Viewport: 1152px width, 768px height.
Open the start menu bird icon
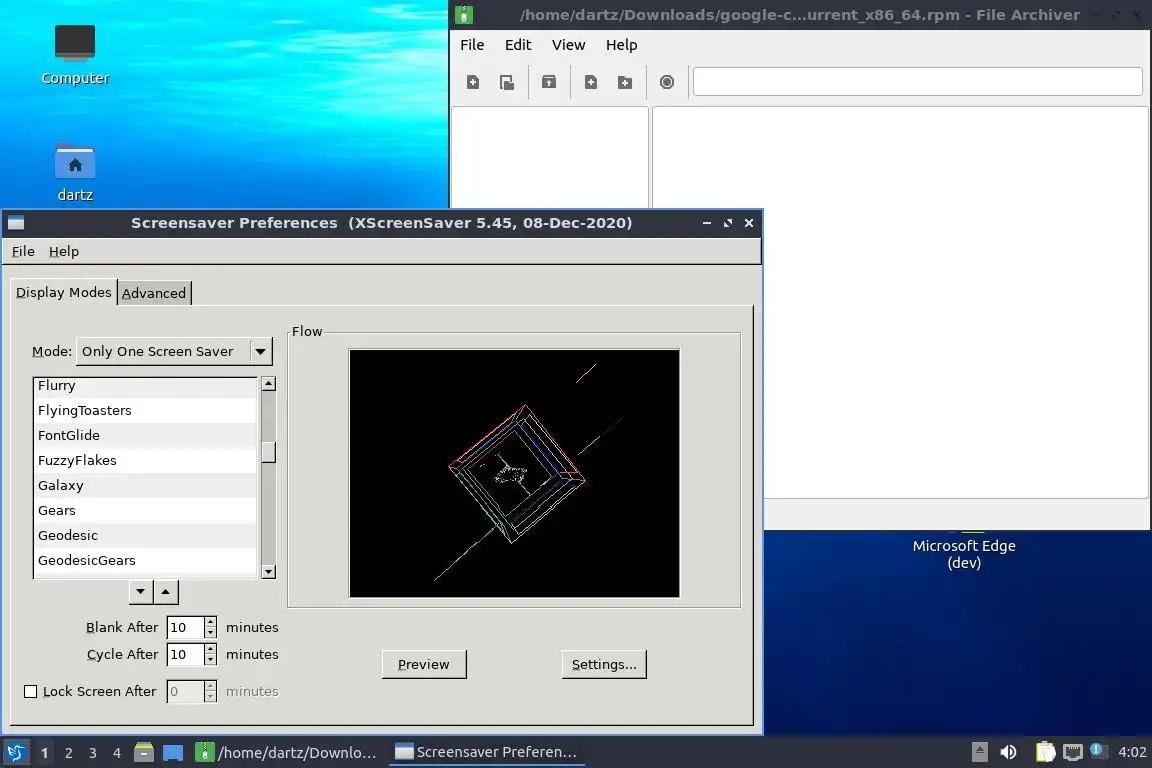pos(15,753)
